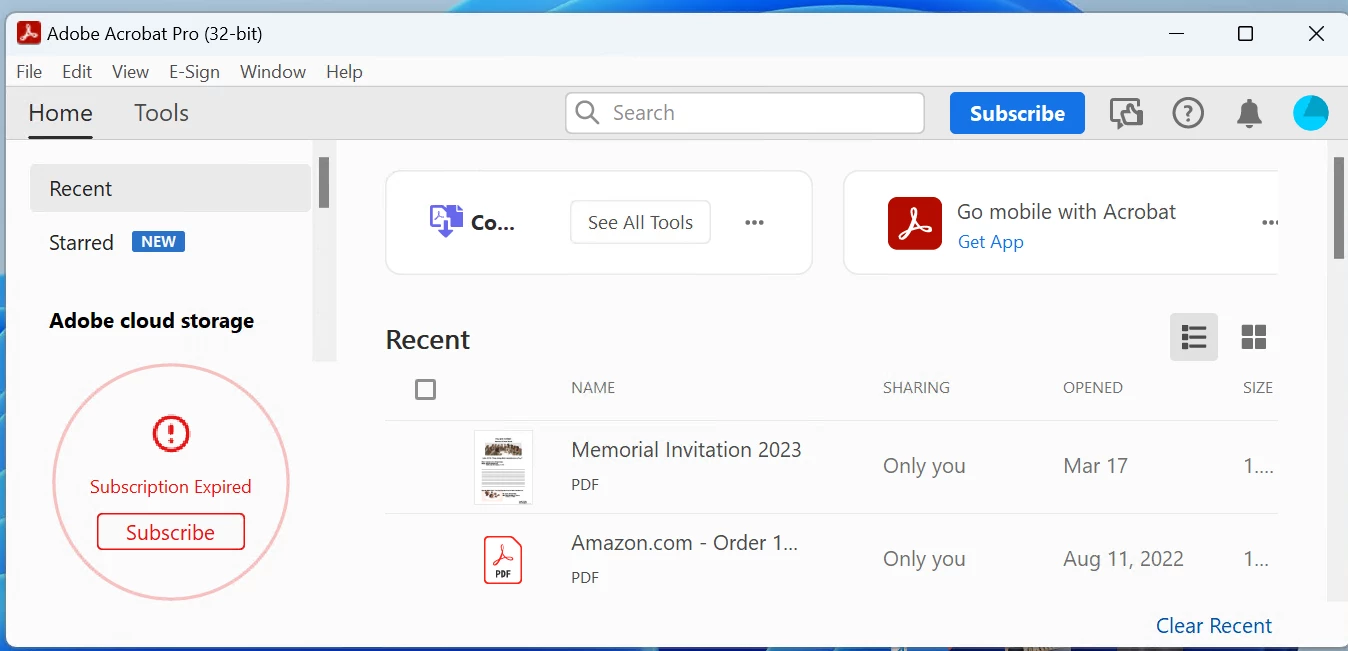
Task: Click the blue Subscribe button
Action: pos(1017,113)
